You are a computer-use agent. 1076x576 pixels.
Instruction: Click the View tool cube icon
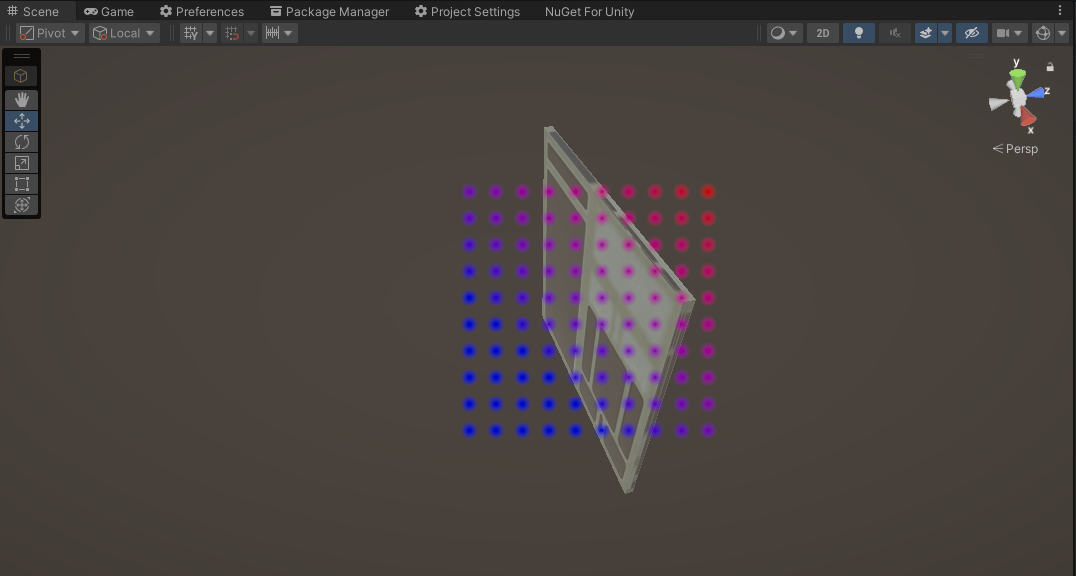(x=21, y=76)
